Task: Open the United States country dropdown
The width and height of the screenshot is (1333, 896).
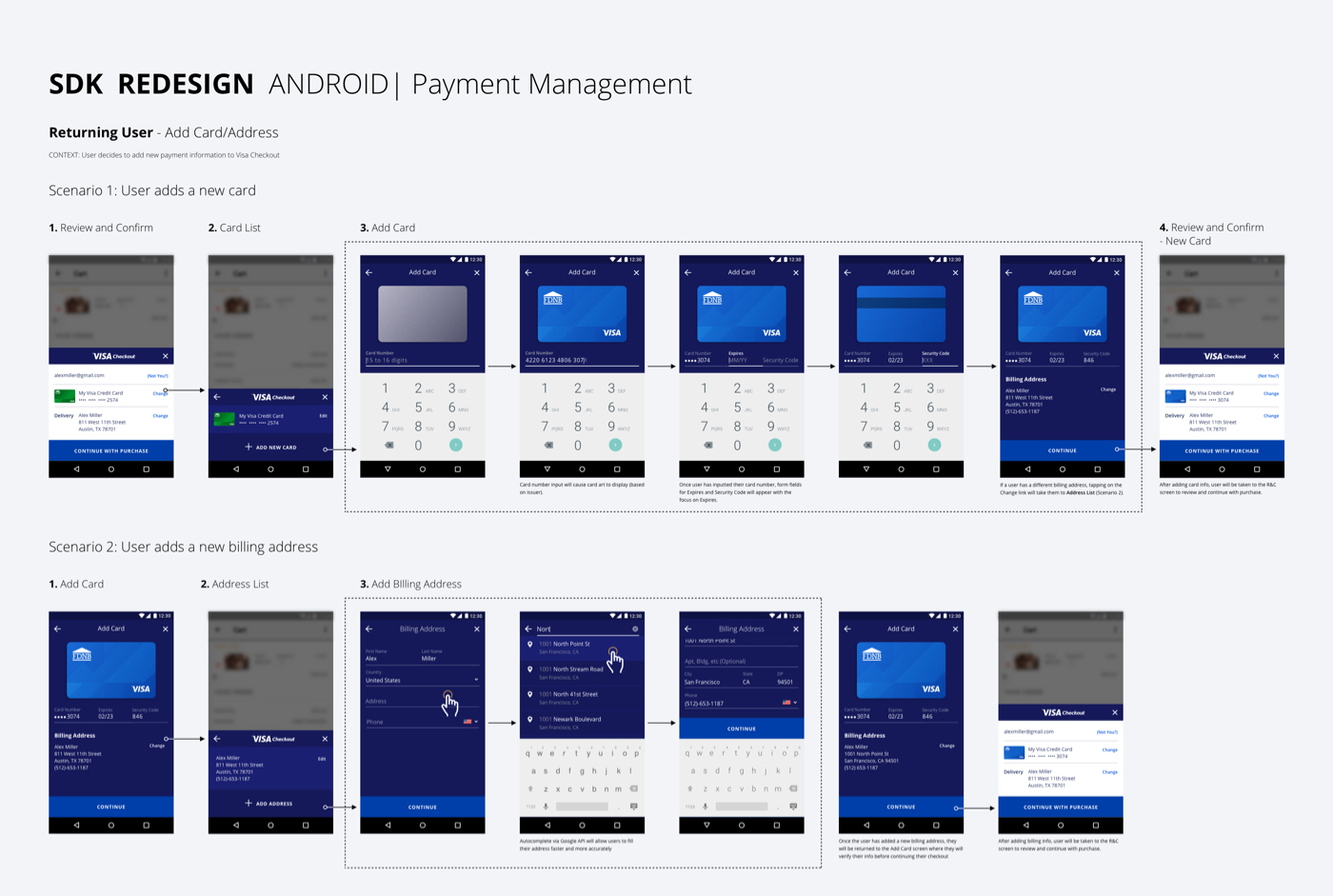Action: pos(476,680)
